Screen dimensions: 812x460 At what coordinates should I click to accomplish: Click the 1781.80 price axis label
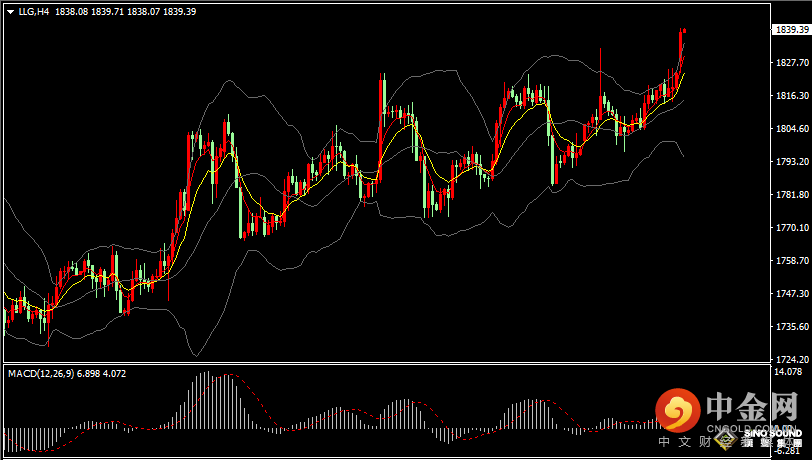[790, 195]
